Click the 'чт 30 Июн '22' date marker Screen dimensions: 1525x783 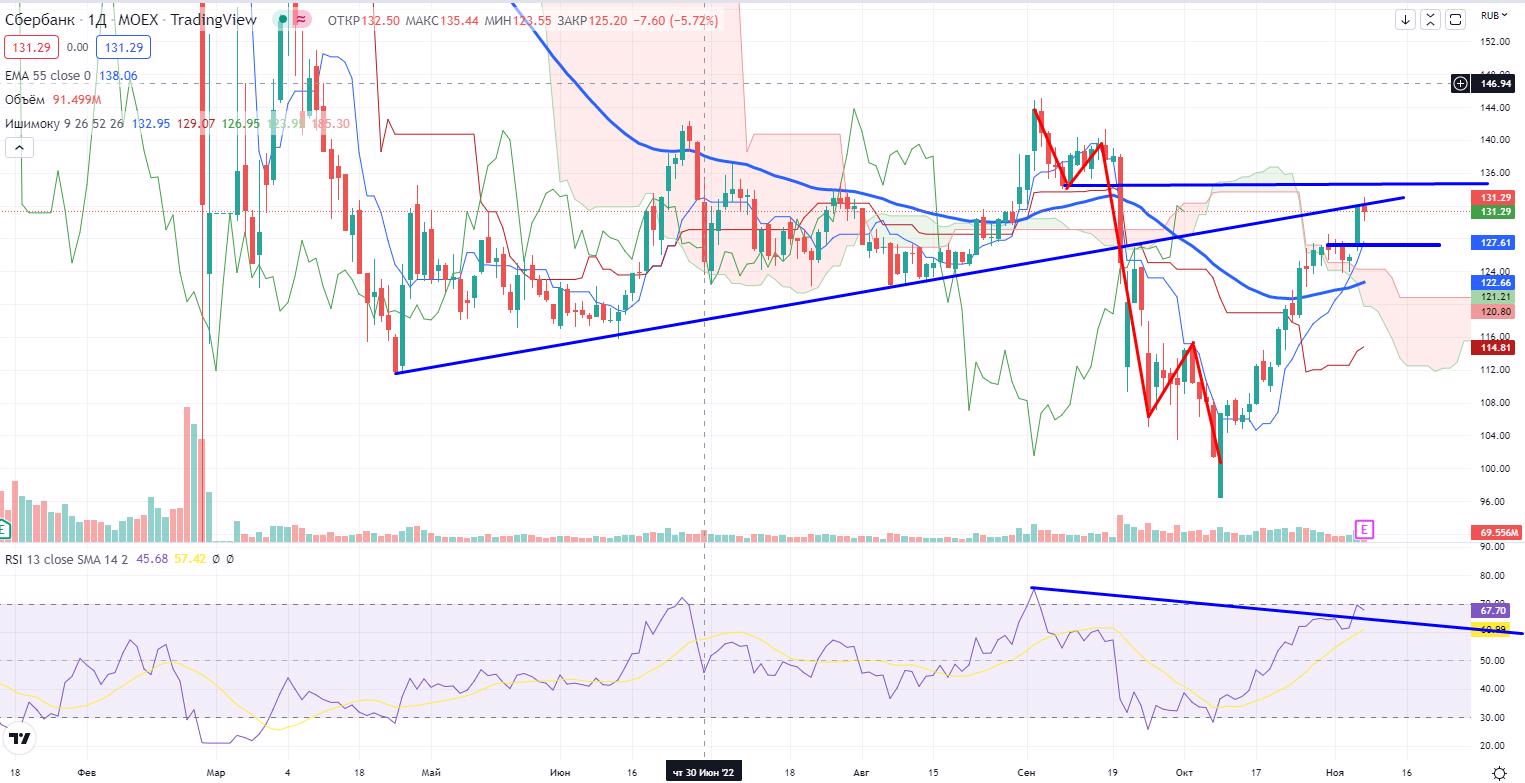coord(706,773)
